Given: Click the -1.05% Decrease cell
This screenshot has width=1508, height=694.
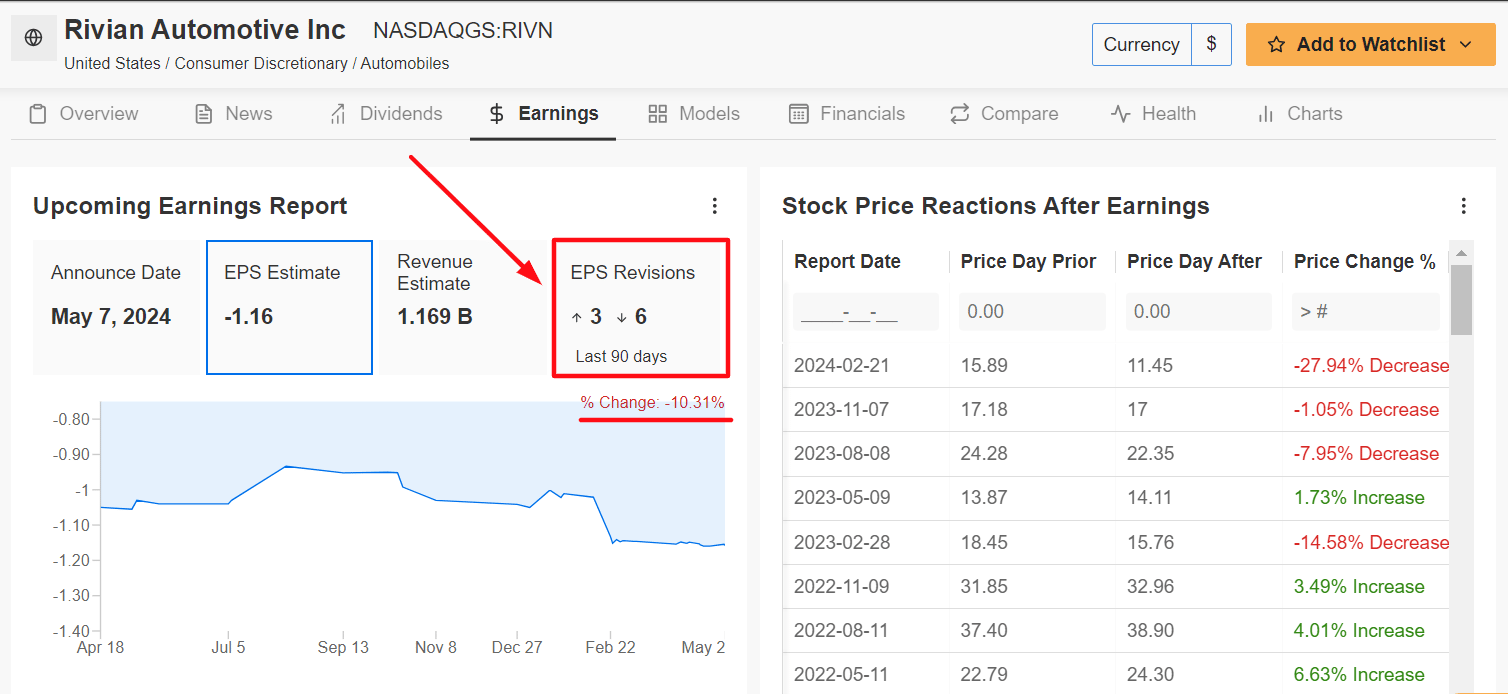Looking at the screenshot, I should click(x=1366, y=410).
